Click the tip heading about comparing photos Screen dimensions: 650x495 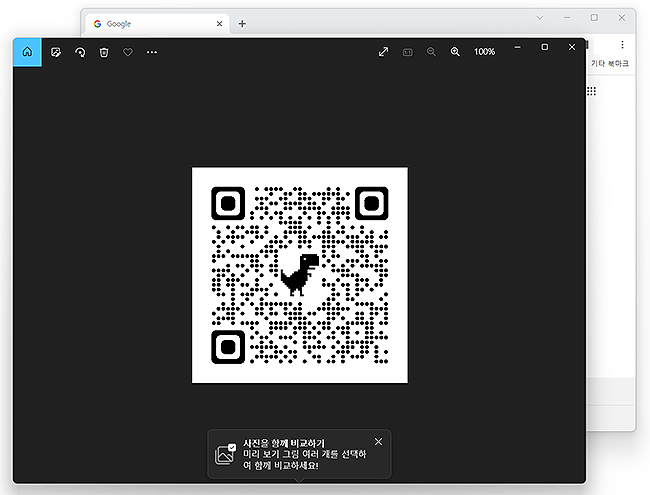pyautogui.click(x=284, y=443)
